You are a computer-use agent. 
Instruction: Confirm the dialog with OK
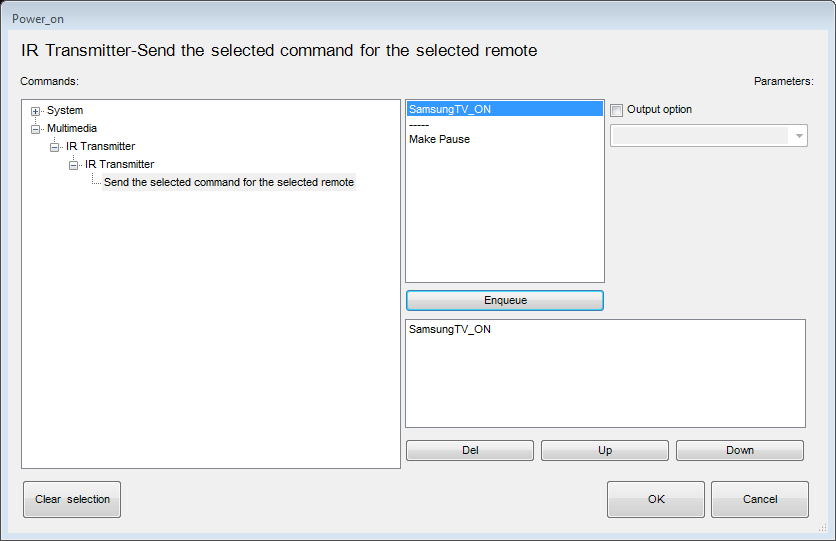click(656, 499)
